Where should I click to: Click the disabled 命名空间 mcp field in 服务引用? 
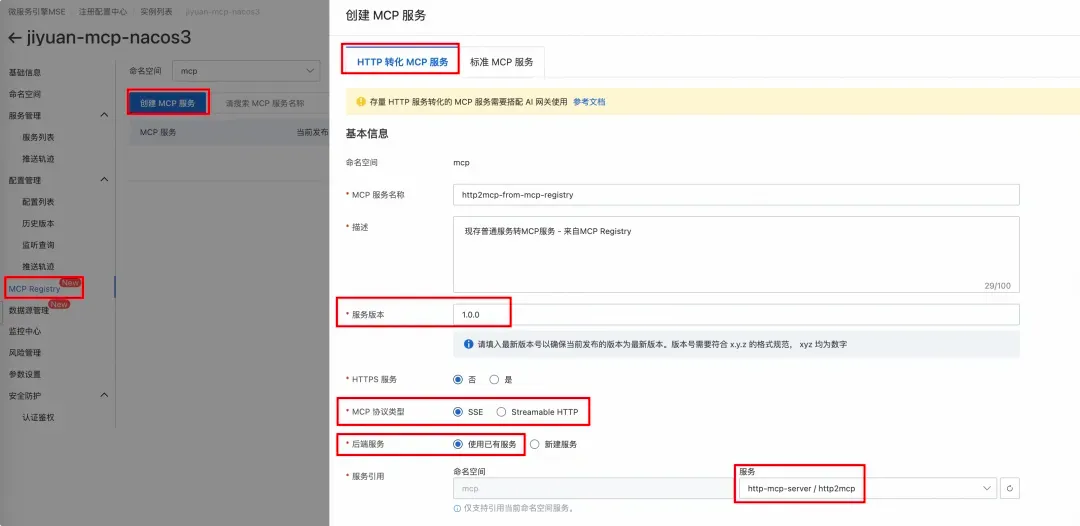[592, 488]
